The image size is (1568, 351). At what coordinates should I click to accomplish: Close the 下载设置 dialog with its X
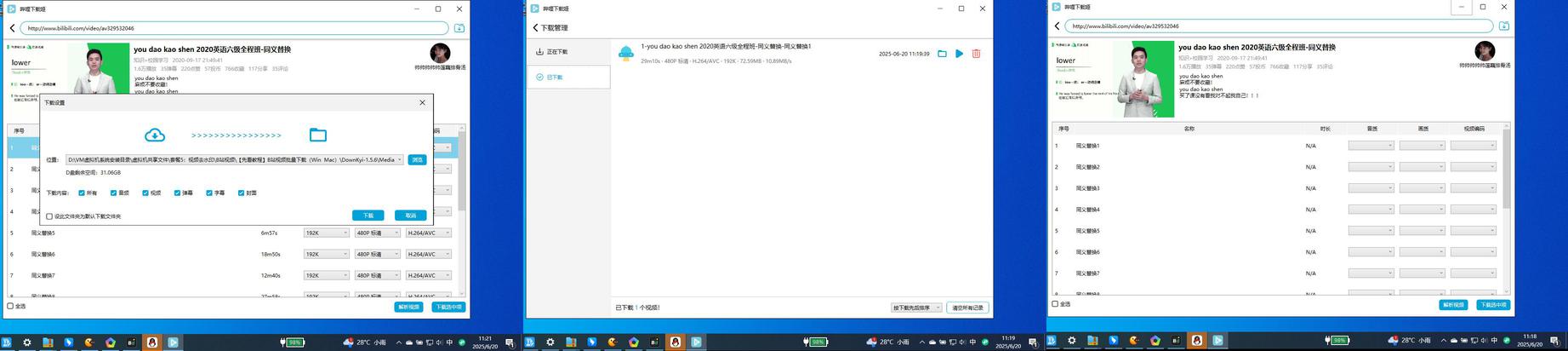pos(423,102)
